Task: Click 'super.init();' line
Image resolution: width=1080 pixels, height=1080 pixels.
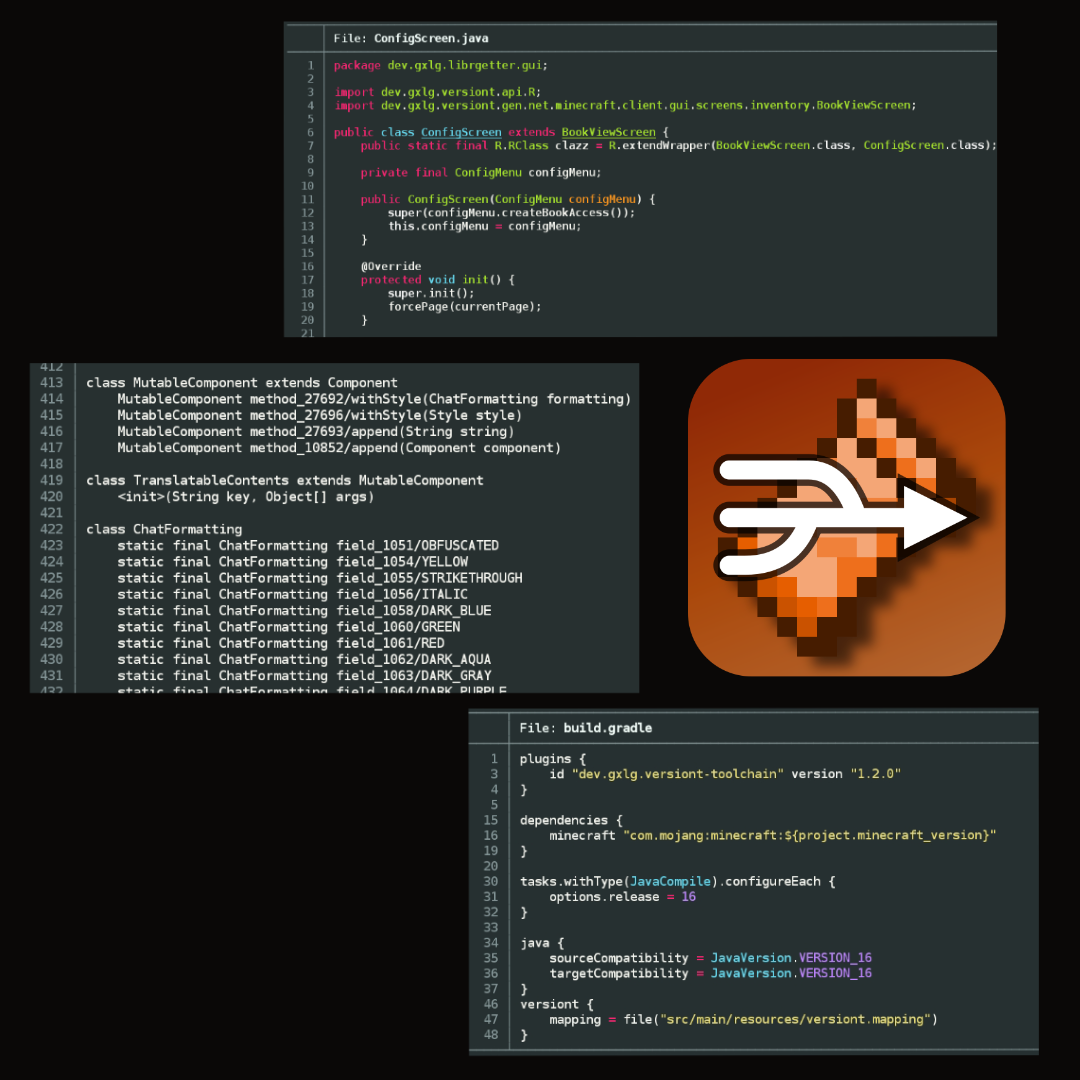Action: (x=430, y=293)
